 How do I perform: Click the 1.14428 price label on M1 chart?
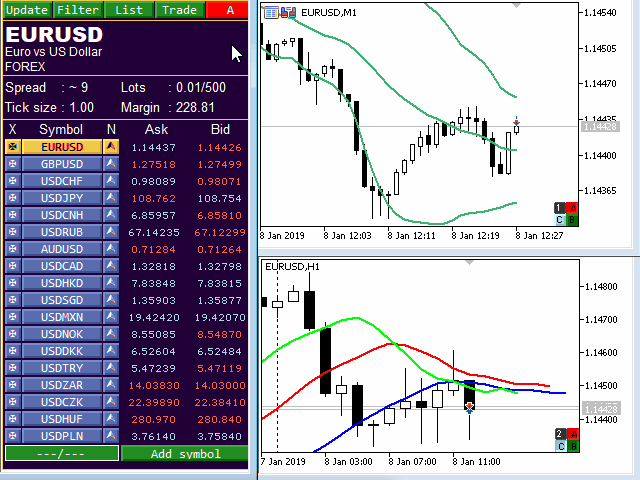(x=600, y=127)
